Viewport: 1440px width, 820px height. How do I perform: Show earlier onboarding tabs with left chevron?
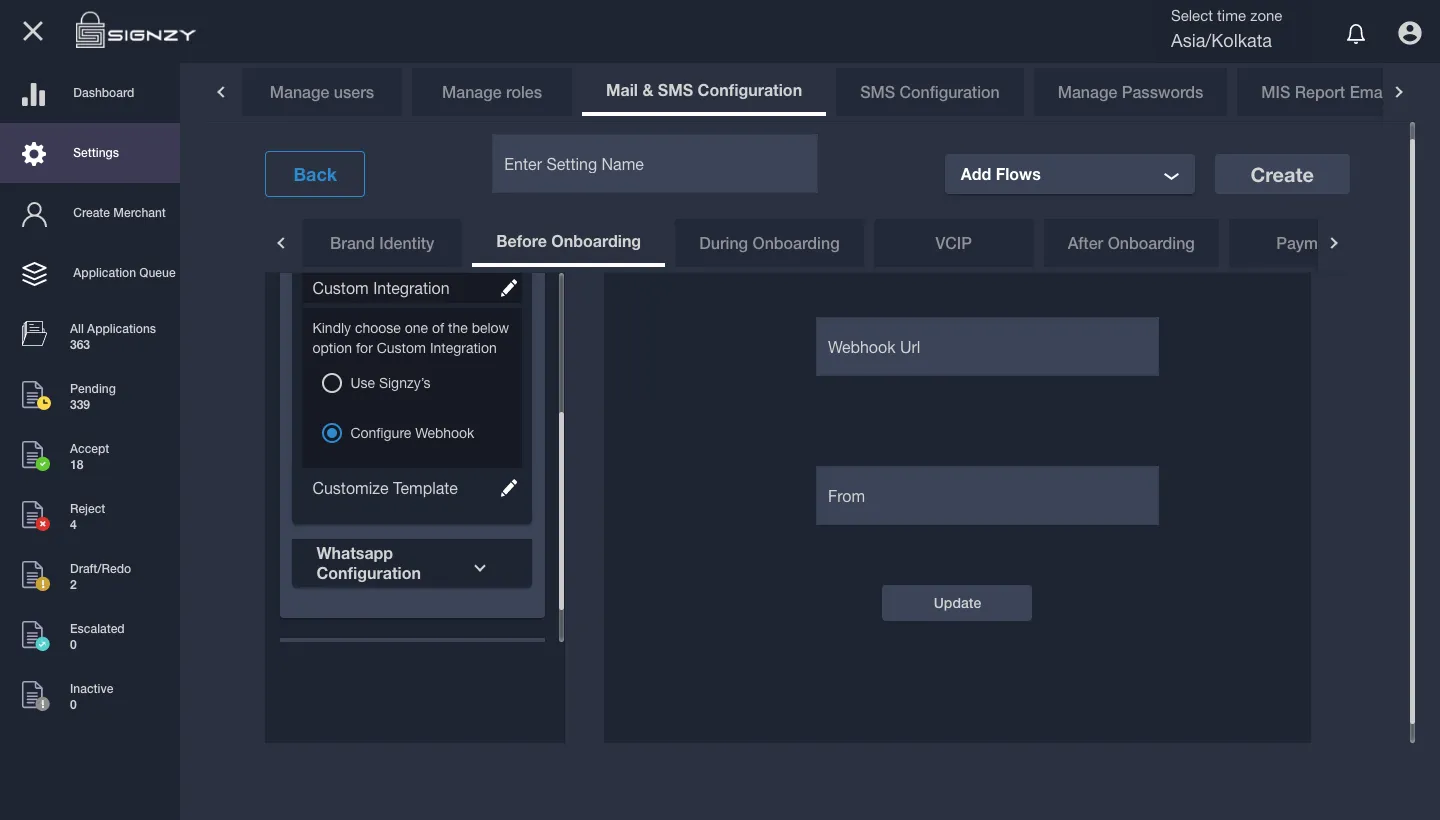[x=281, y=243]
